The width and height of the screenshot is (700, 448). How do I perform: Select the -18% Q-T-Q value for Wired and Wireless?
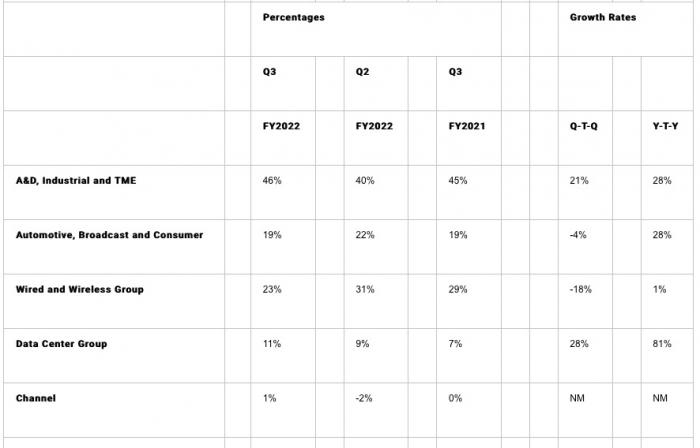click(x=580, y=290)
